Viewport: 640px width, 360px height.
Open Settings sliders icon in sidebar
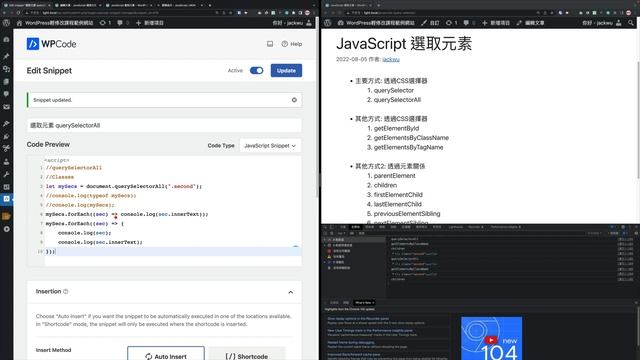6,187
